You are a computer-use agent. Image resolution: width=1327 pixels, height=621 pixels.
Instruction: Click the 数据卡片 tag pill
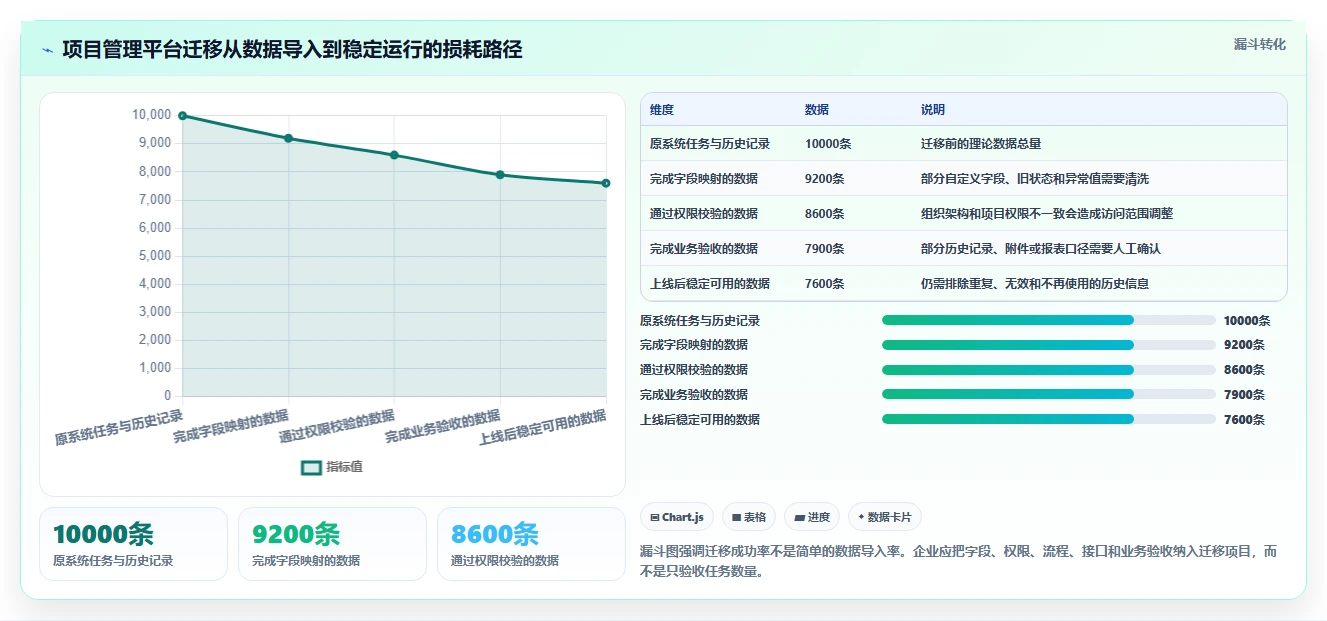pos(885,517)
